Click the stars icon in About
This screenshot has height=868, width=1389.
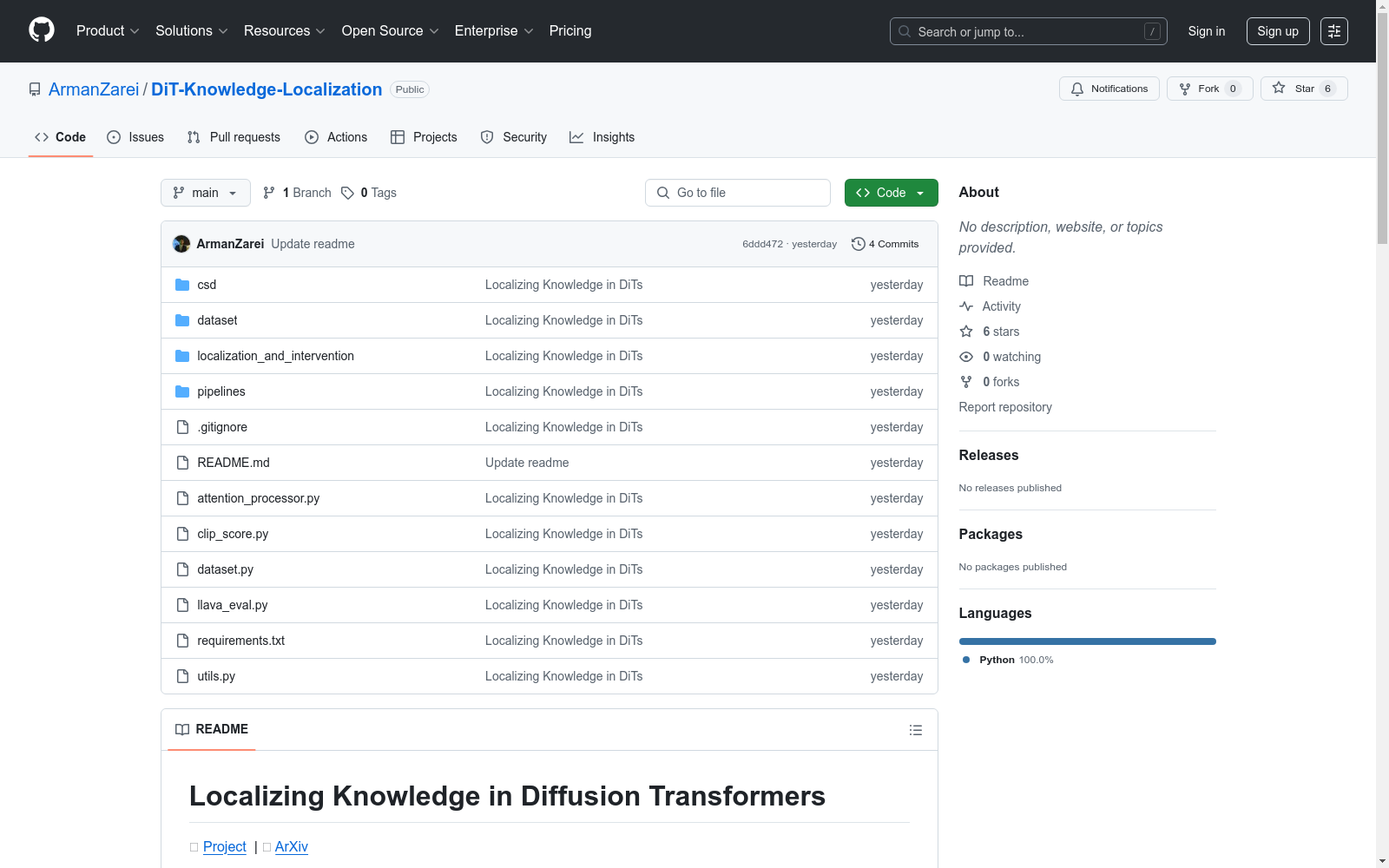966,332
